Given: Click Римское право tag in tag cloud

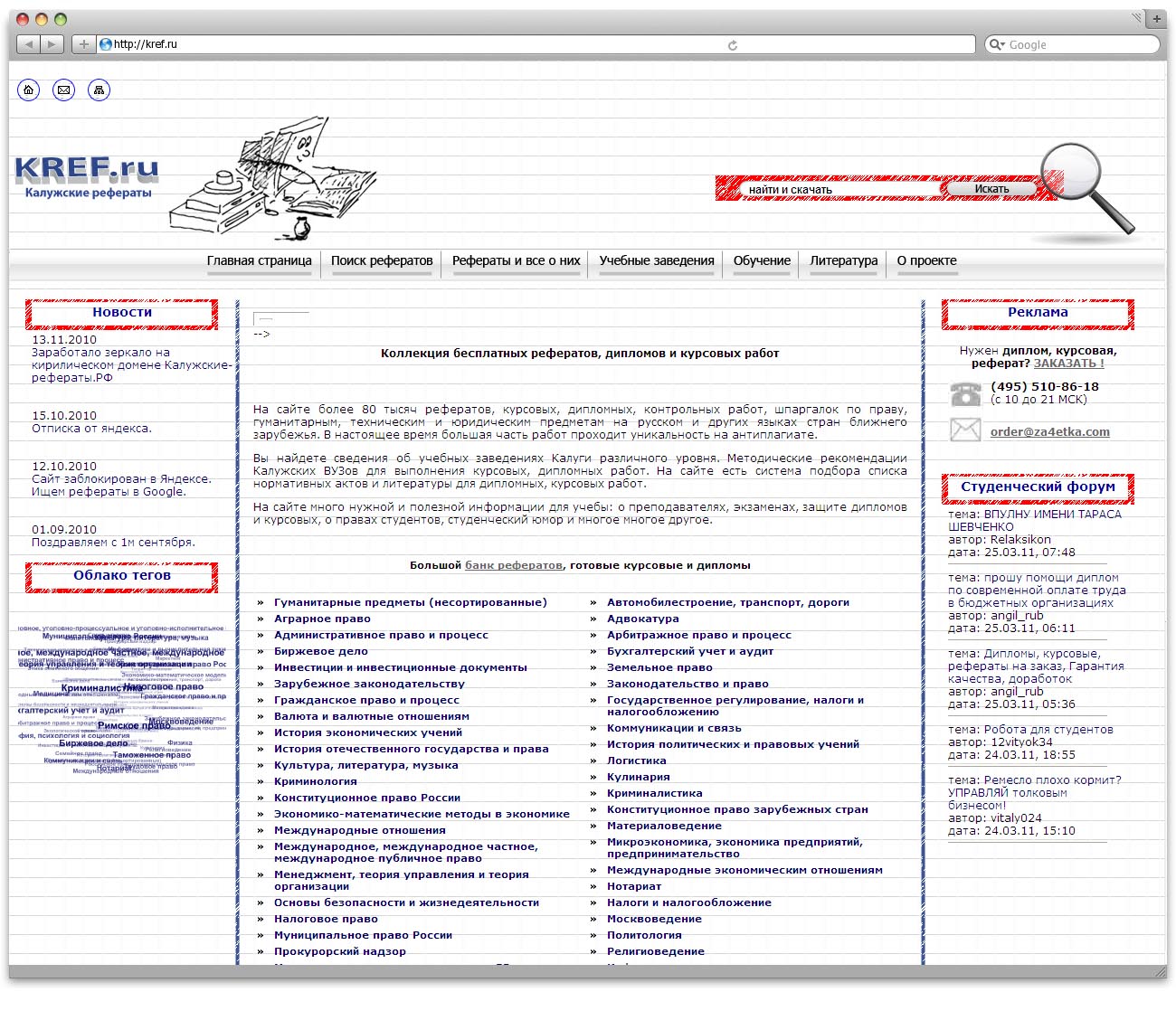Looking at the screenshot, I should tap(134, 725).
